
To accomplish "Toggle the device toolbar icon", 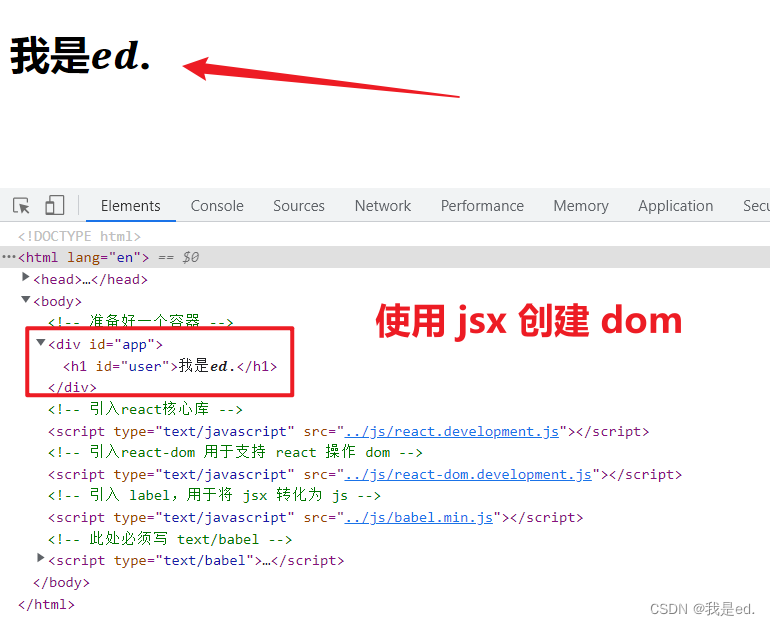I will [x=55, y=205].
